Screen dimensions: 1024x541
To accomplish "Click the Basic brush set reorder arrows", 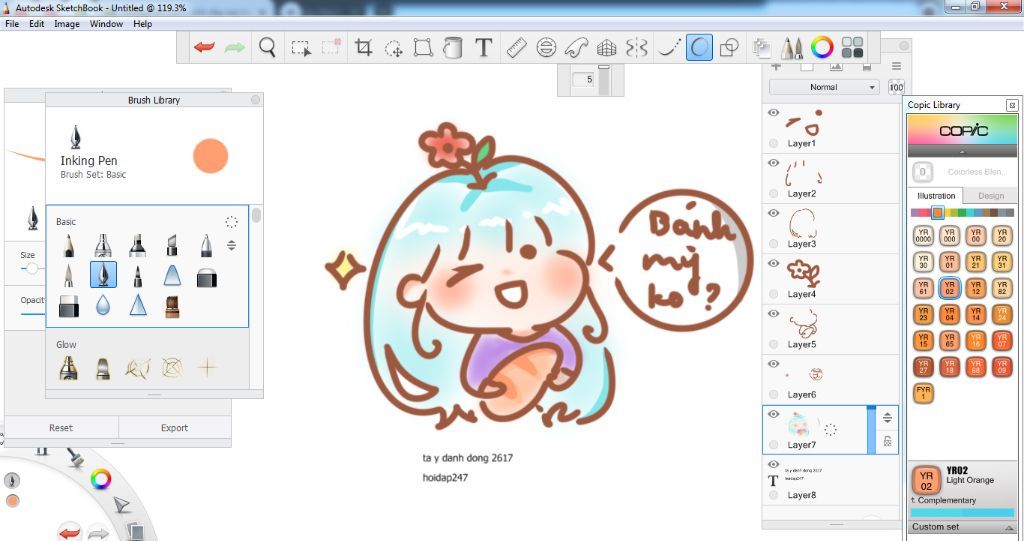I will coord(231,246).
